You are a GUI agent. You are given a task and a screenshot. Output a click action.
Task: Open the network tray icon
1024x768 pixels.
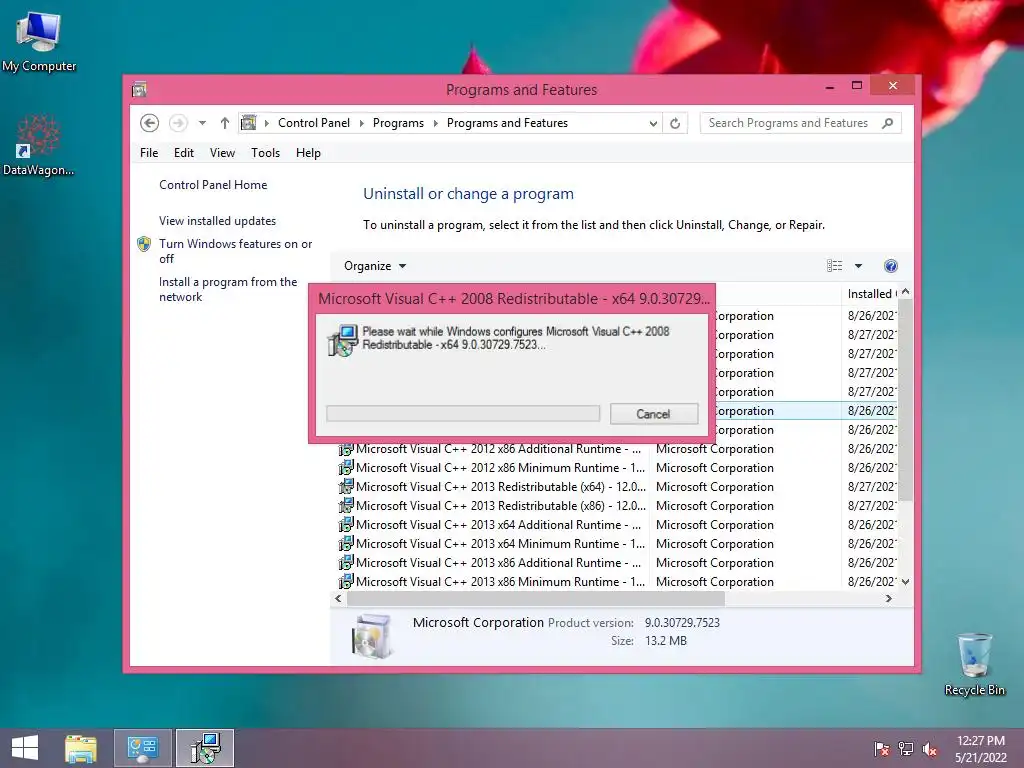(x=906, y=749)
